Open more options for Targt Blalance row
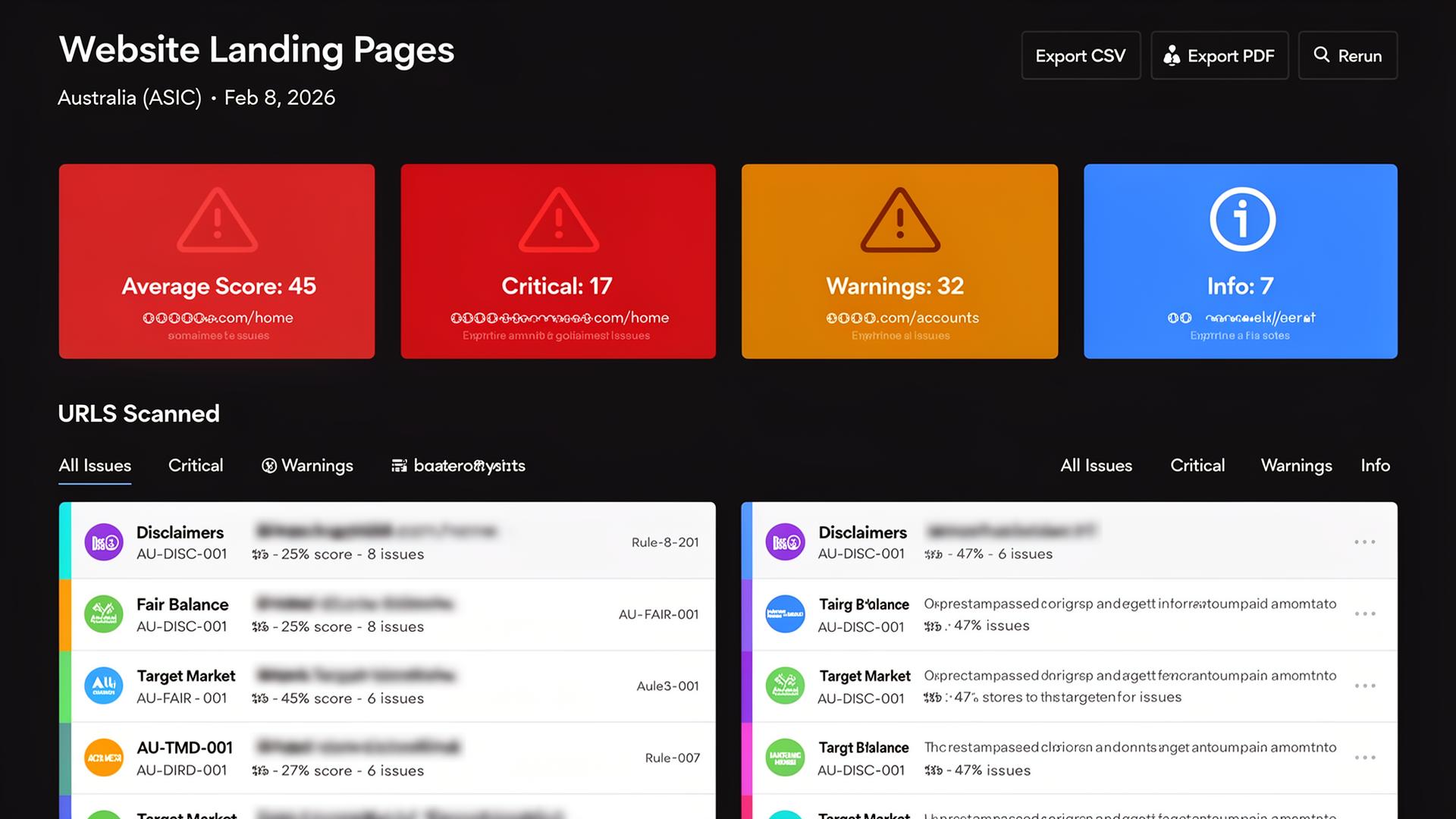The height and width of the screenshot is (819, 1456). pyautogui.click(x=1365, y=758)
